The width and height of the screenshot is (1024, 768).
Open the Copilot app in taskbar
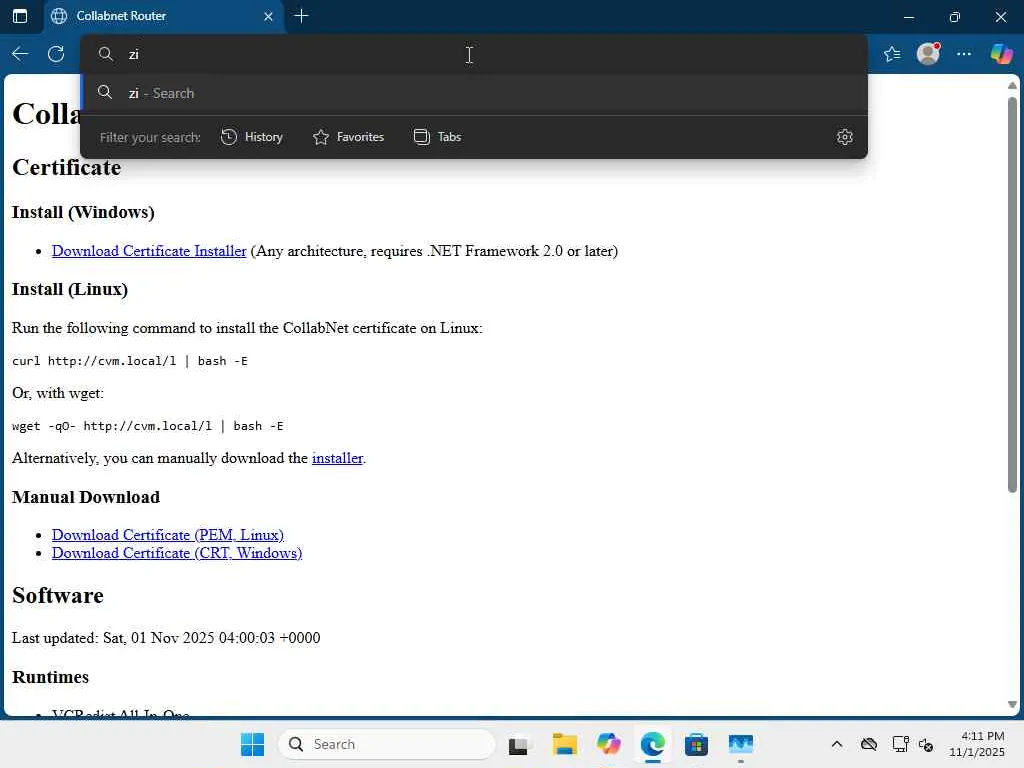click(x=608, y=744)
